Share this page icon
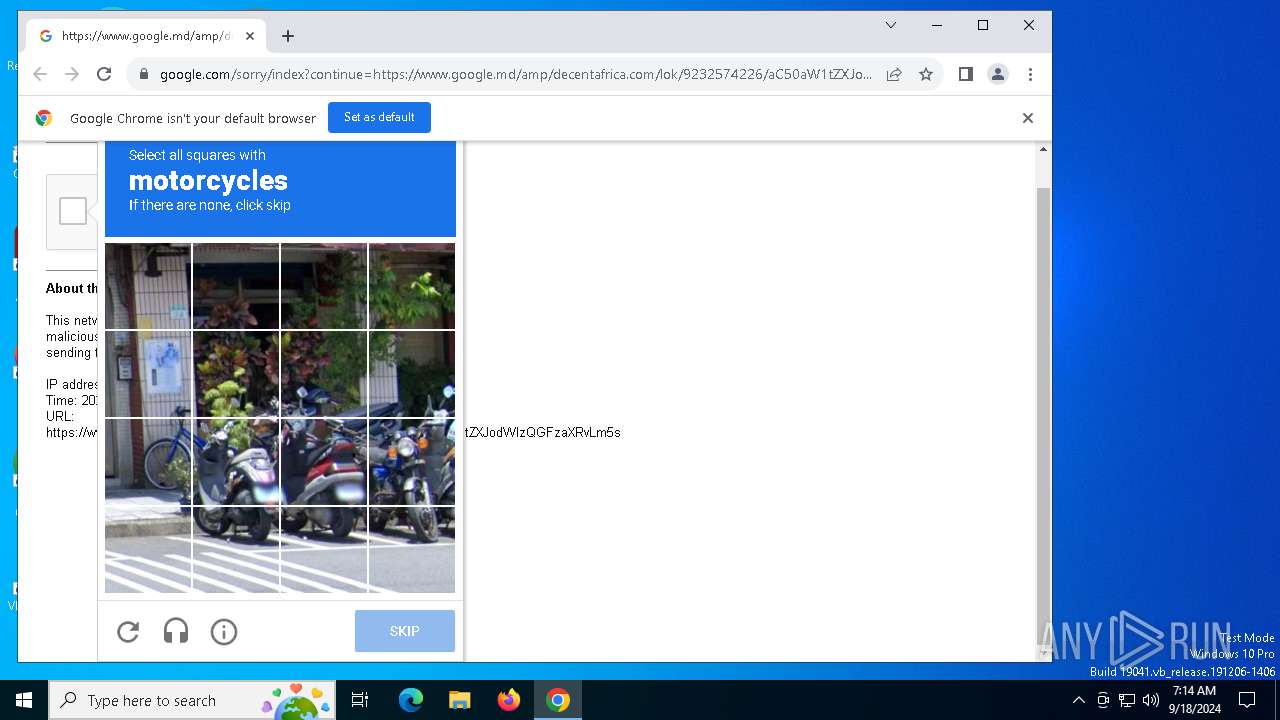The image size is (1280, 720). click(894, 74)
